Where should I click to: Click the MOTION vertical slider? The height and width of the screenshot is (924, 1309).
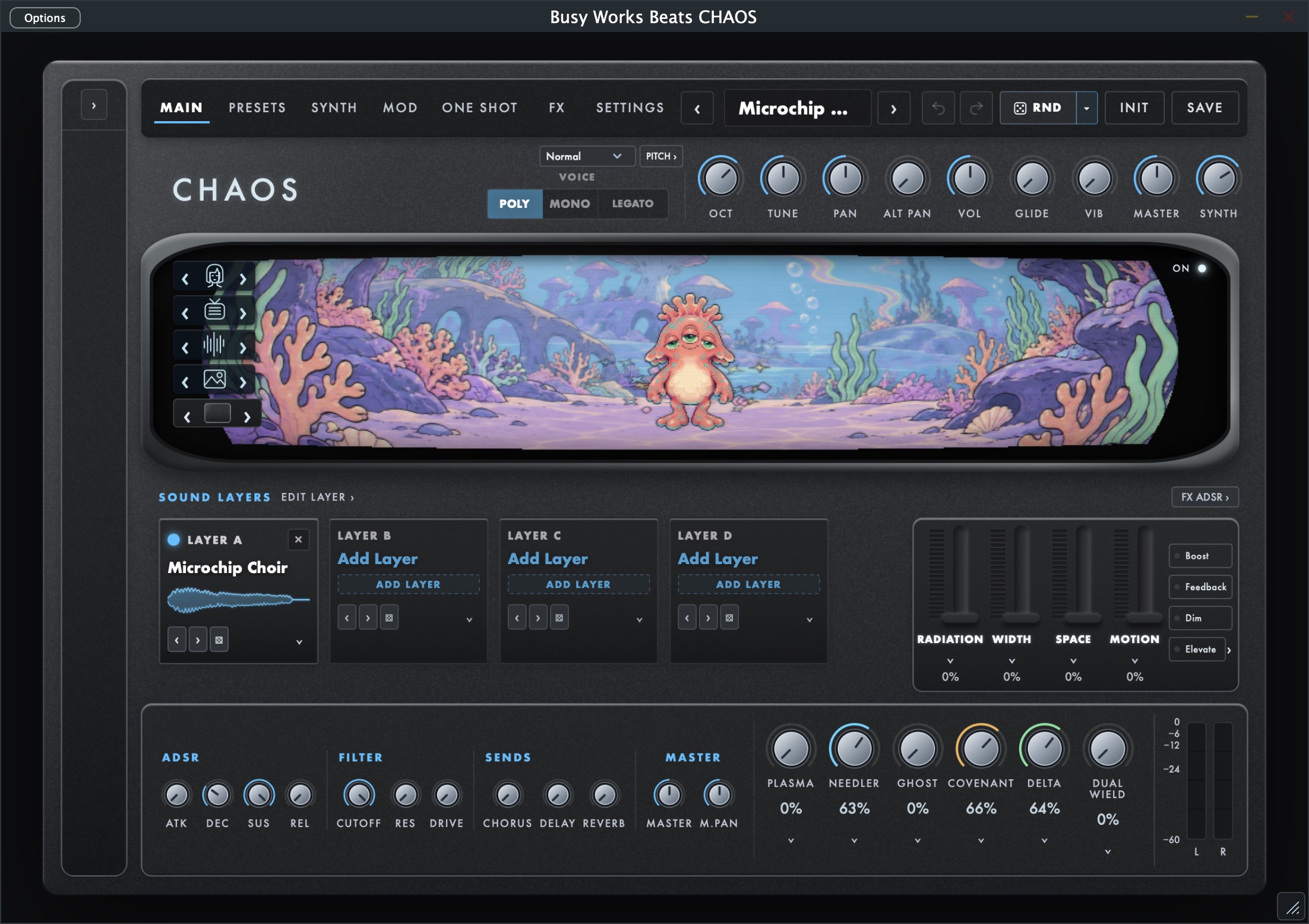click(1144, 573)
